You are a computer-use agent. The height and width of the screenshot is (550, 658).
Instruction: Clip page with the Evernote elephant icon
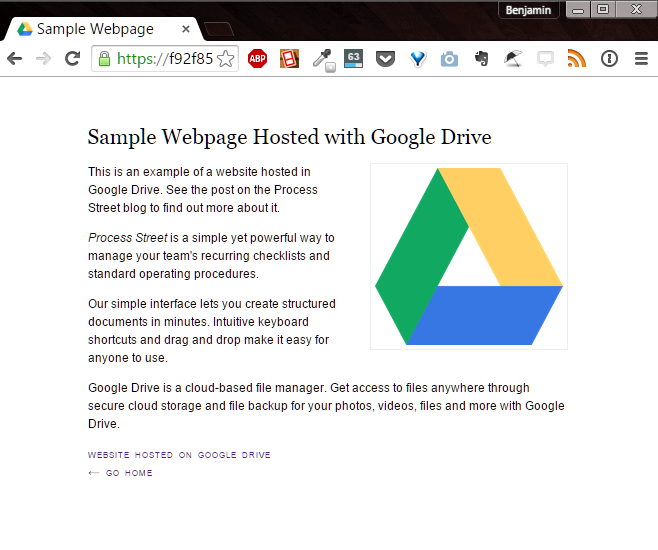(482, 59)
